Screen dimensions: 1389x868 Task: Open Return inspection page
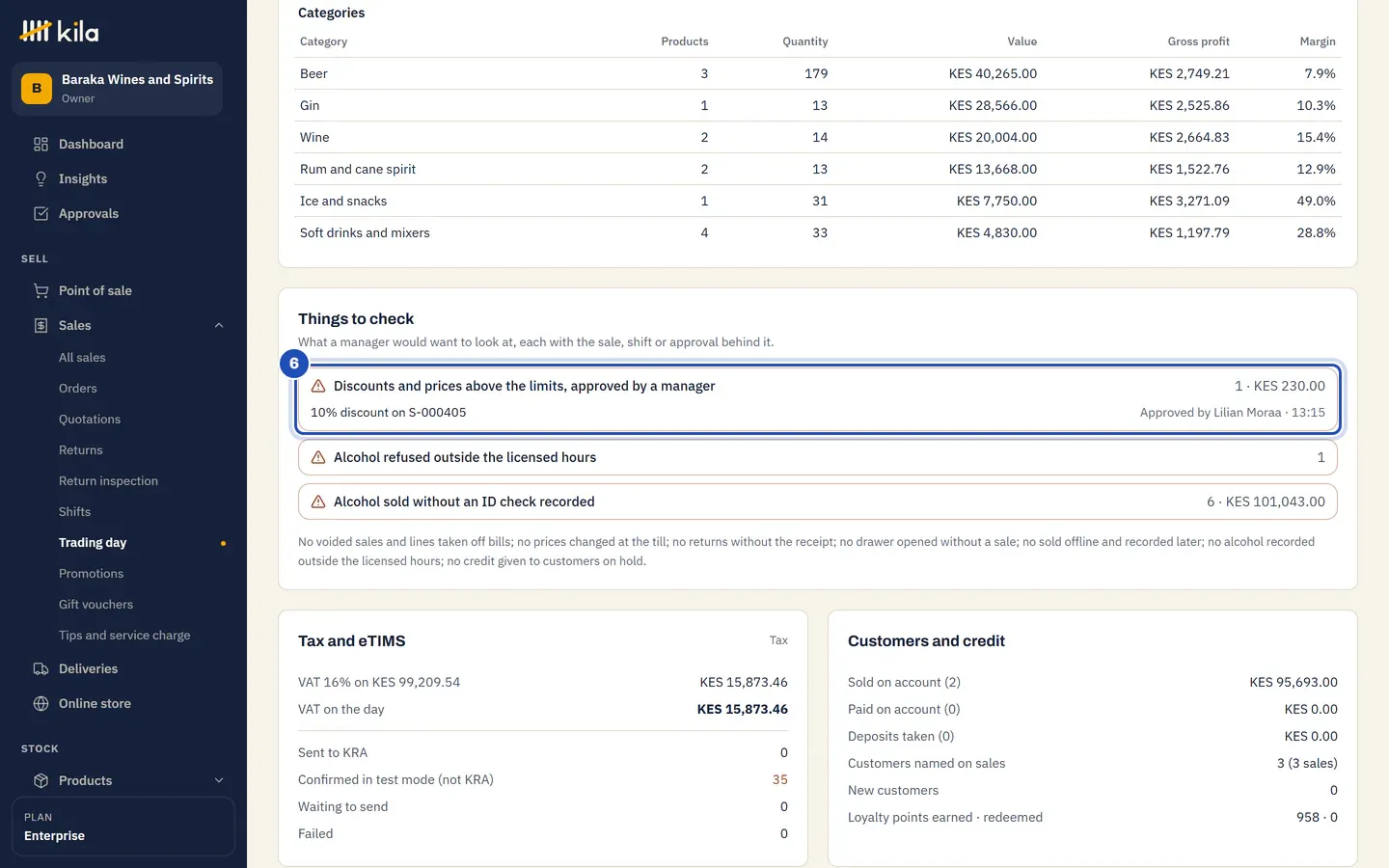click(108, 480)
